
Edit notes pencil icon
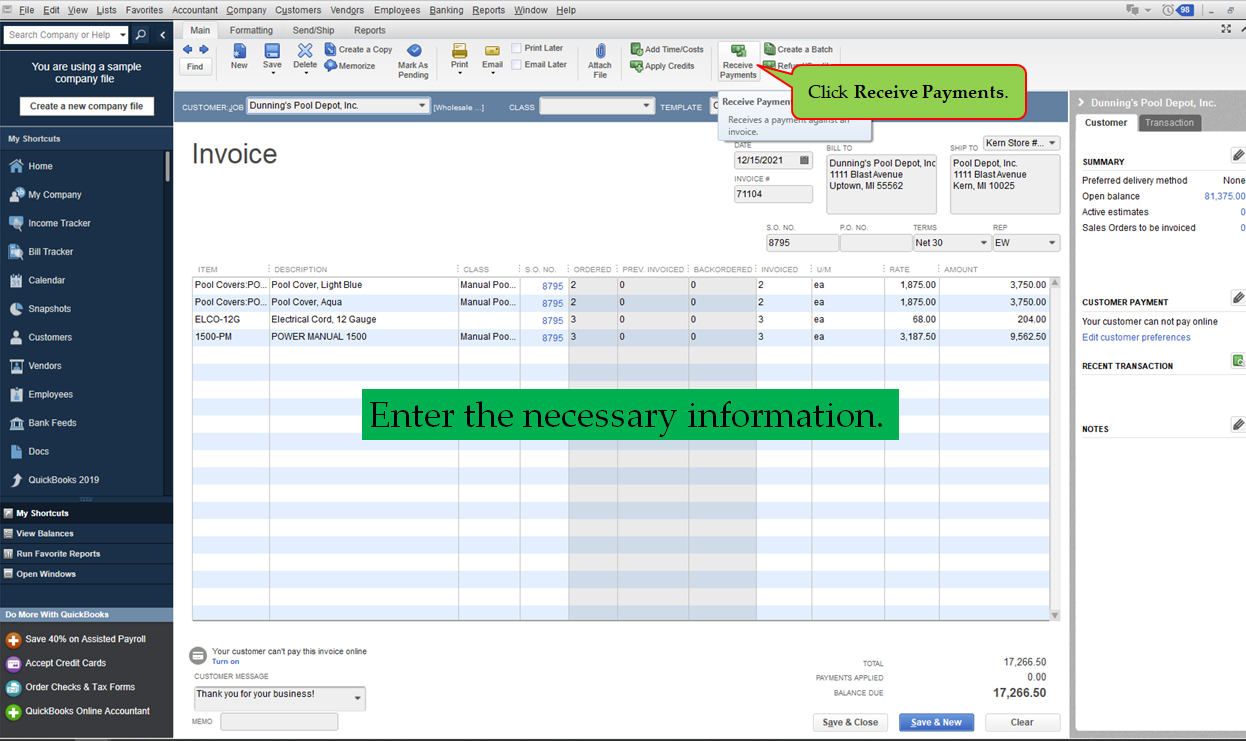[x=1237, y=425]
